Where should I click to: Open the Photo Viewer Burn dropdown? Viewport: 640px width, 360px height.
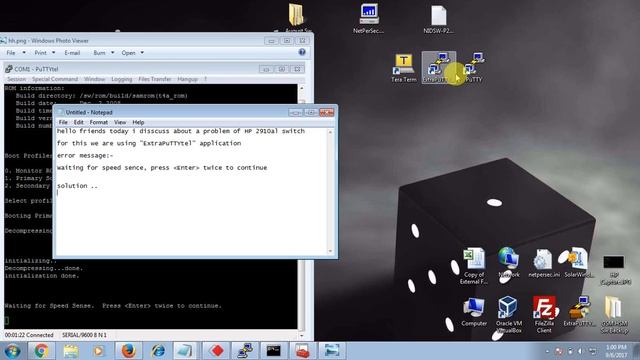[x=104, y=53]
